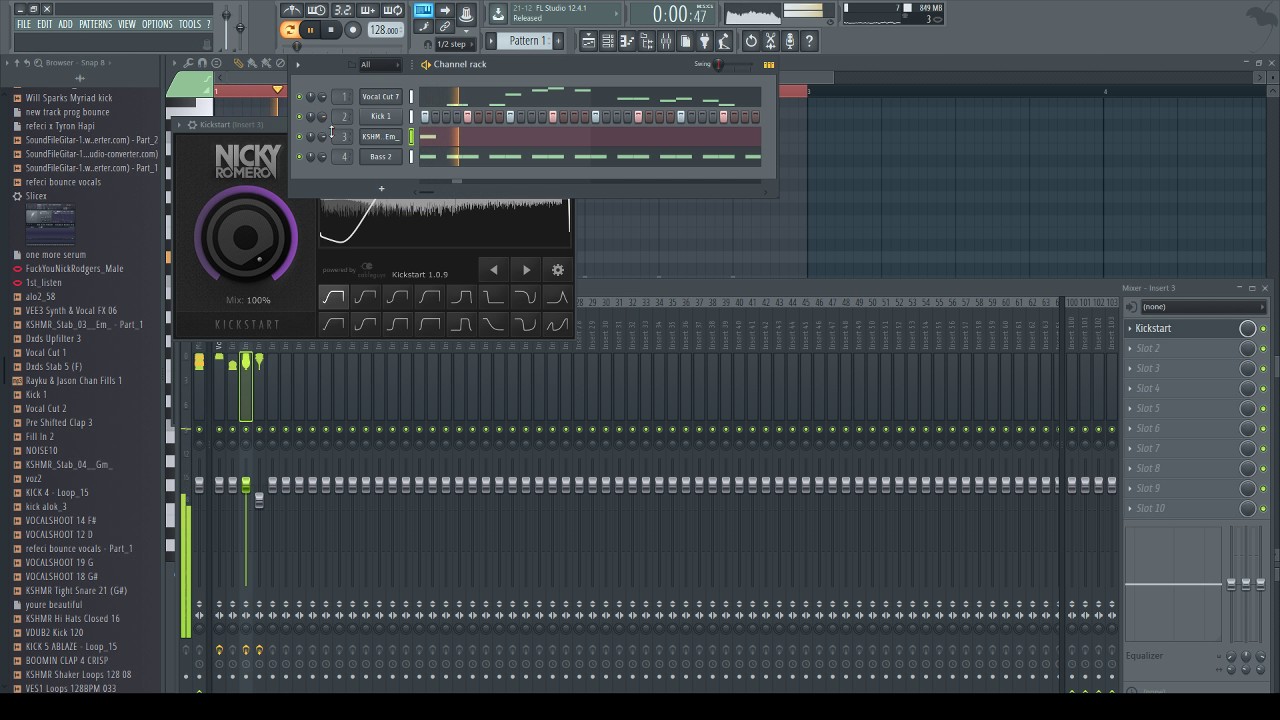This screenshot has height=720, width=1280.
Task: Click the record button
Action: tap(353, 30)
